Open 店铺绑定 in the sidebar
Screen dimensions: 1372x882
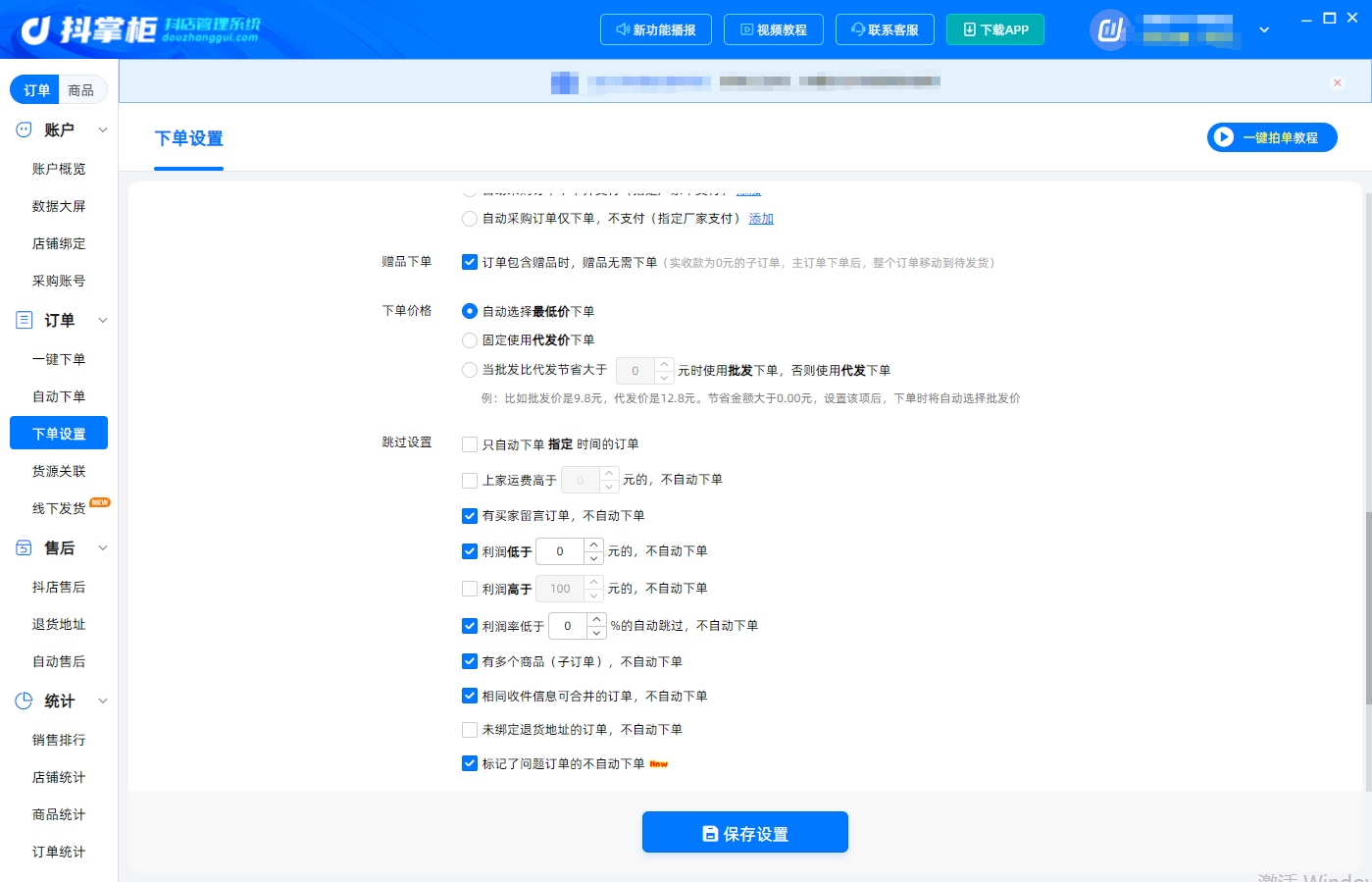click(59, 243)
